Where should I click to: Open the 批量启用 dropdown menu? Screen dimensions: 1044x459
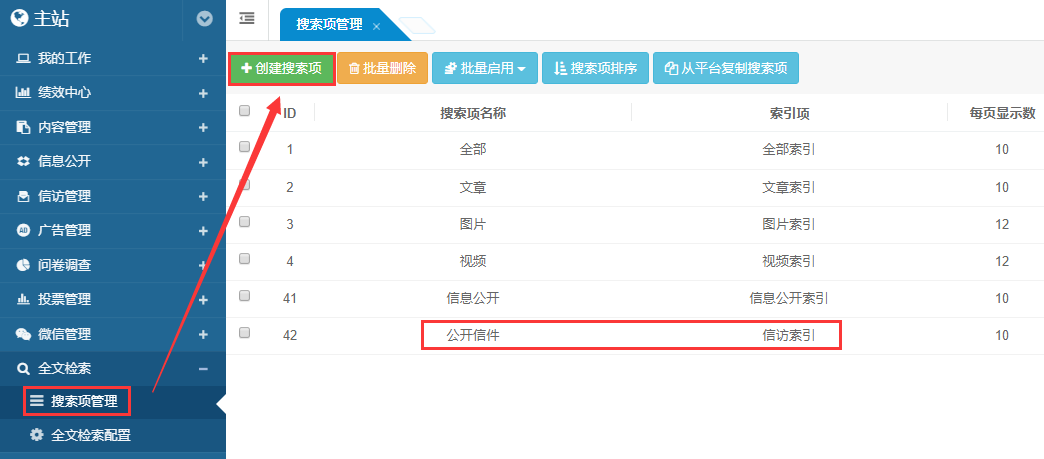(x=485, y=68)
